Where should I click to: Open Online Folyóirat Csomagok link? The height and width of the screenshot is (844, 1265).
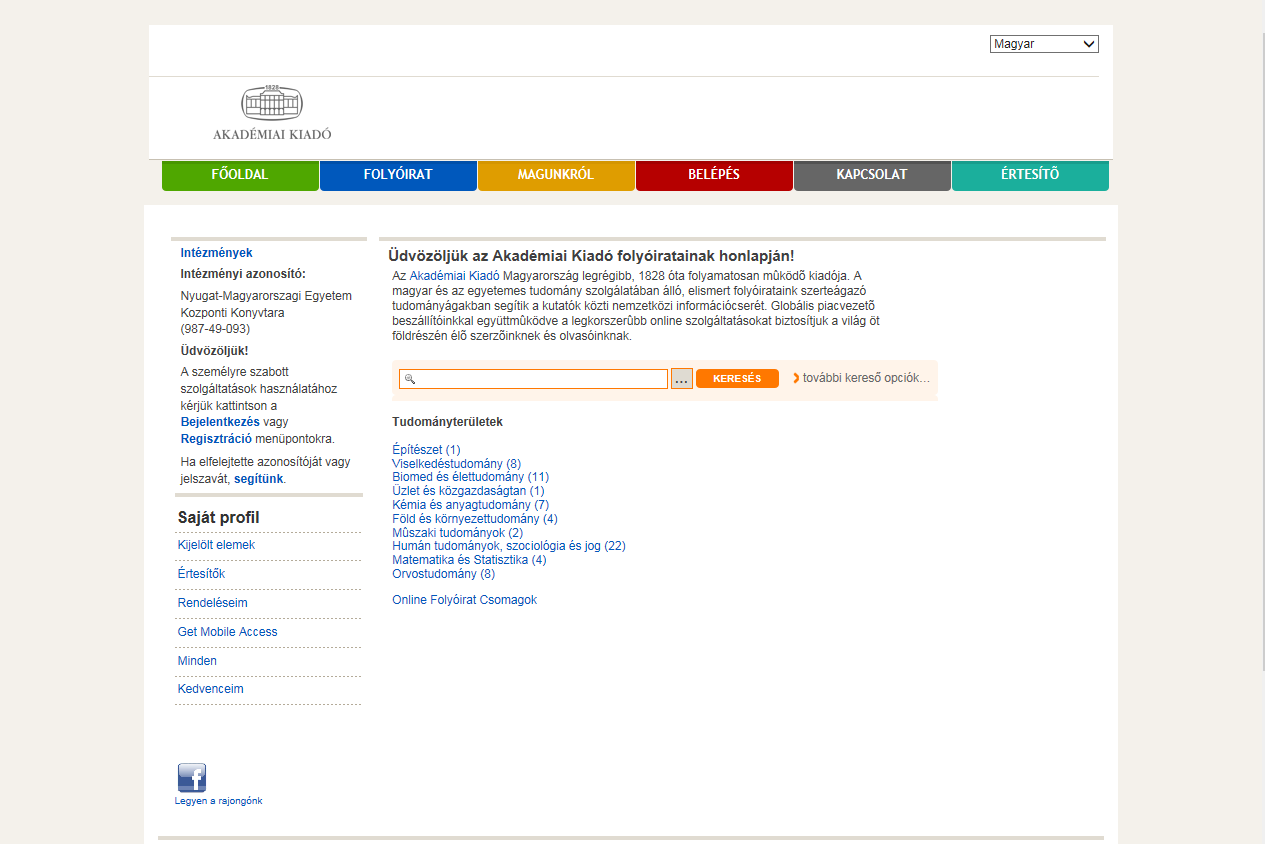click(464, 600)
